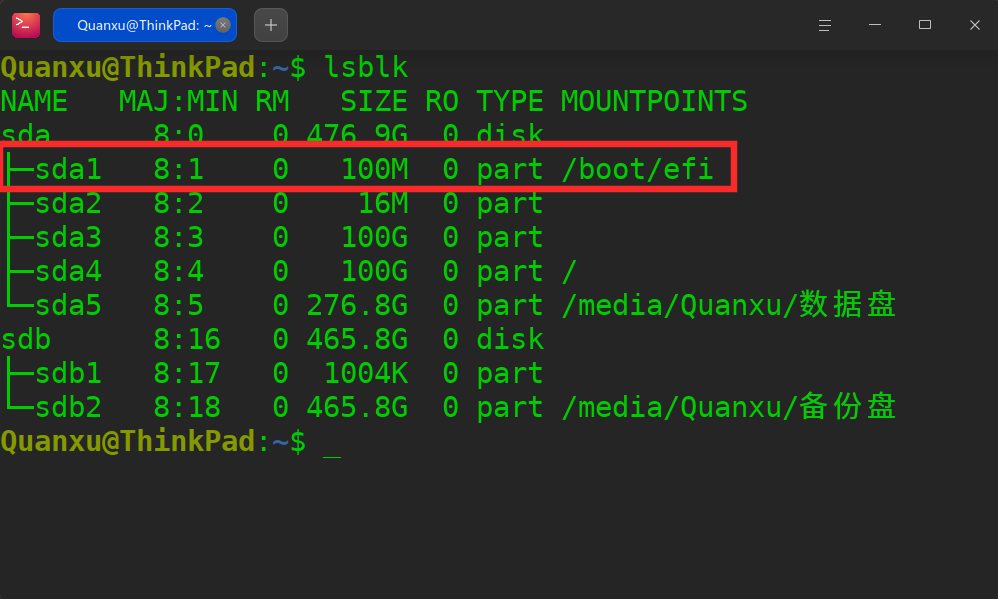Click the TYPE column header
The width and height of the screenshot is (998, 599).
[510, 102]
